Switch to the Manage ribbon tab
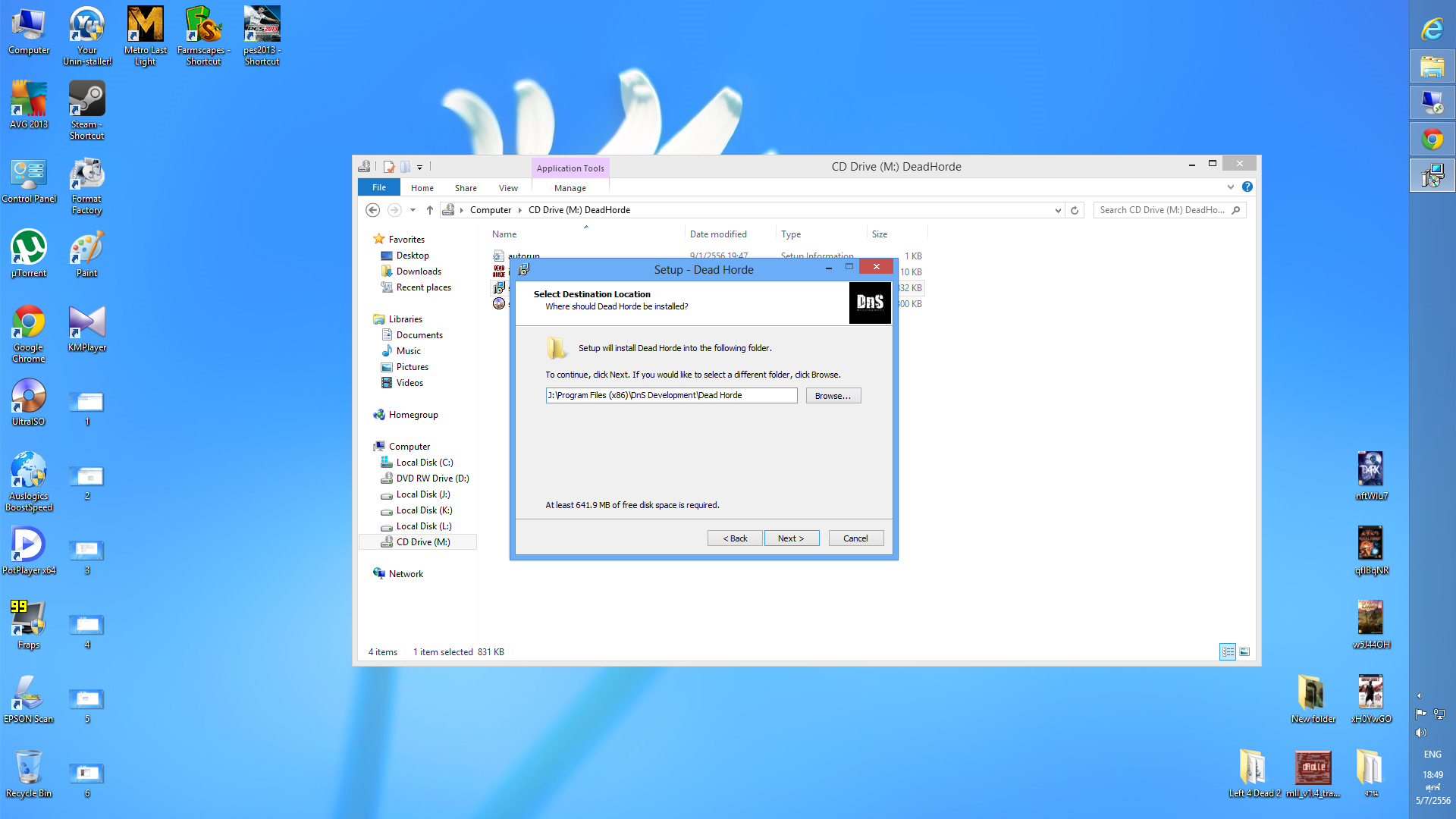Screen dimensions: 1456x819 (570, 188)
